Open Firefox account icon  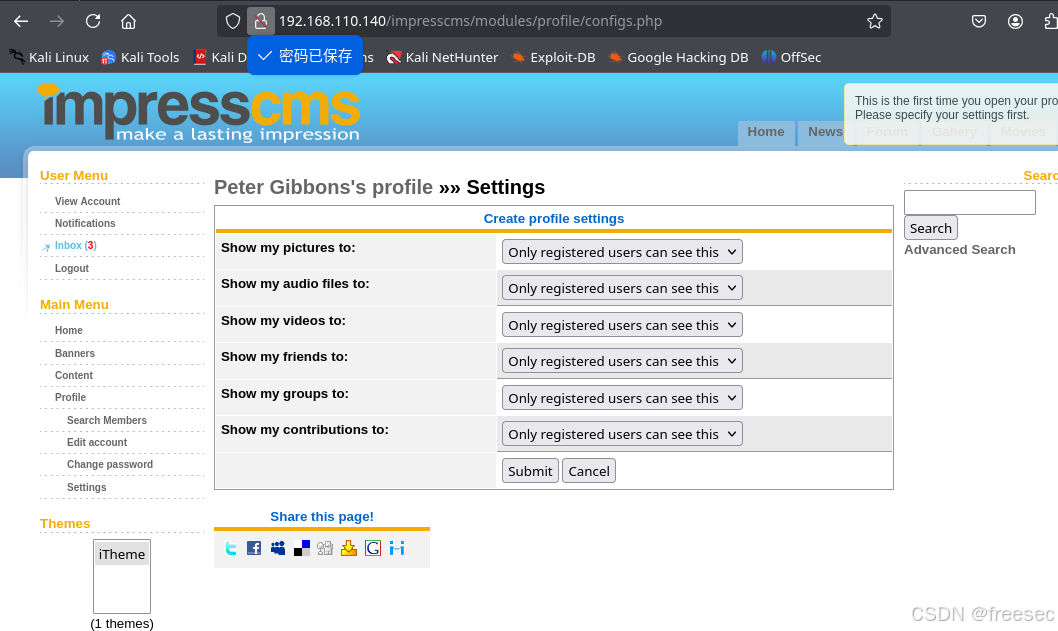(x=1015, y=21)
